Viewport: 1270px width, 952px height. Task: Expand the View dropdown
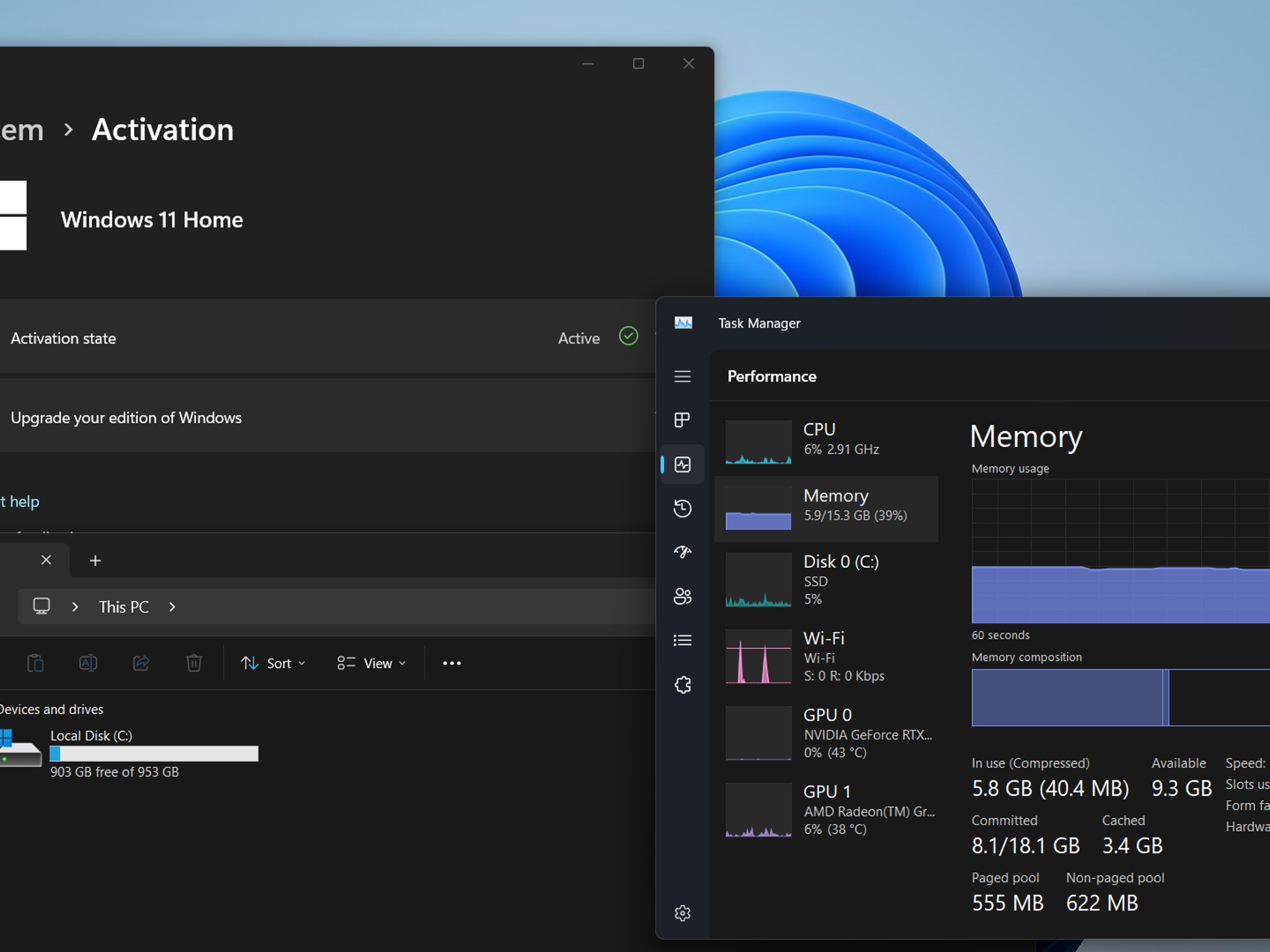[x=371, y=663]
